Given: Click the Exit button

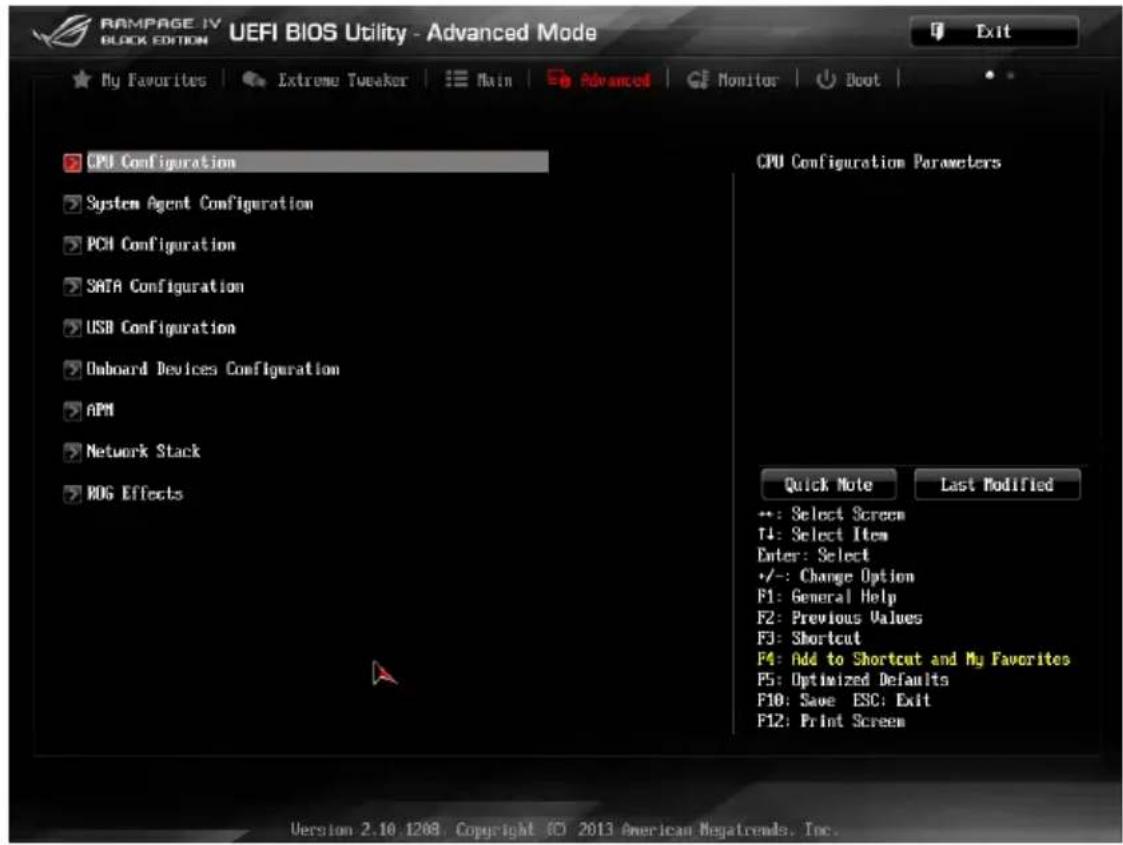Looking at the screenshot, I should pos(994,32).
